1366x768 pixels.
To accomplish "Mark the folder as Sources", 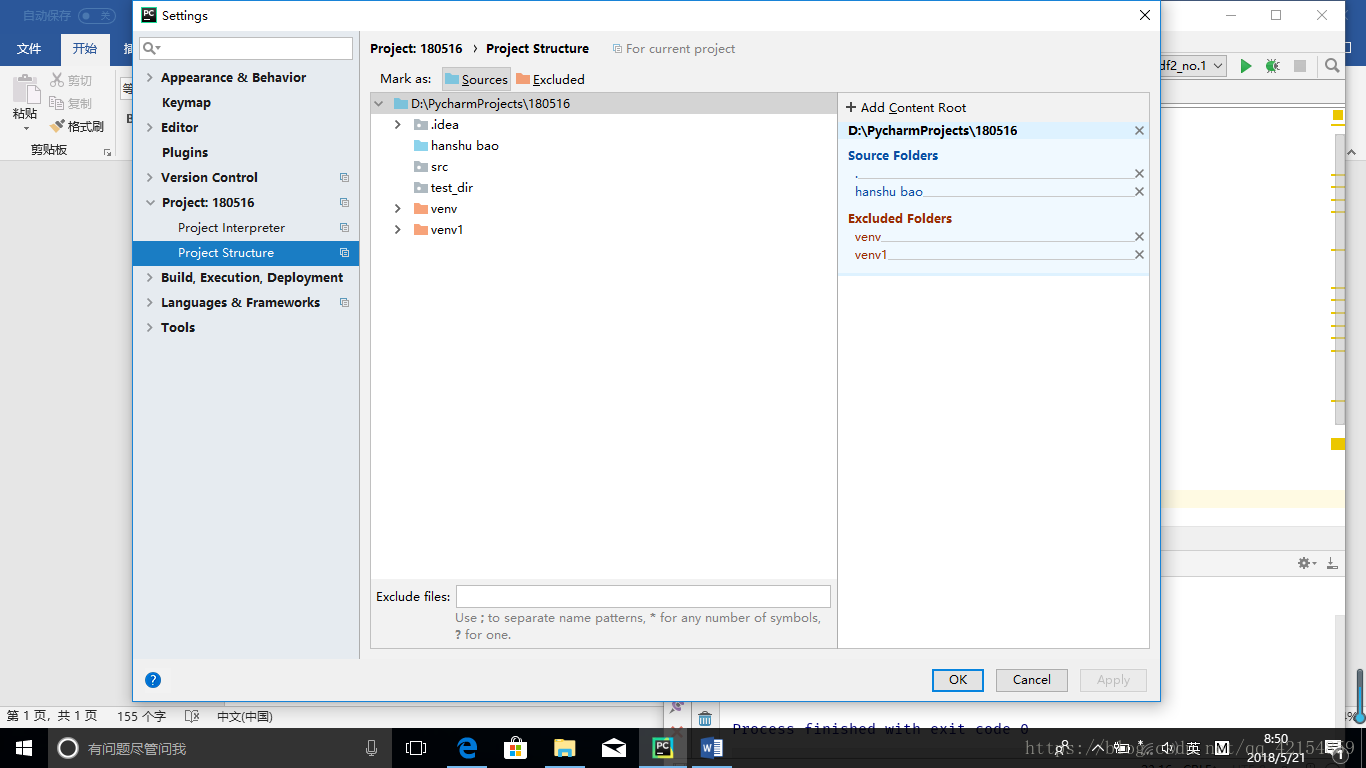I will (476, 79).
